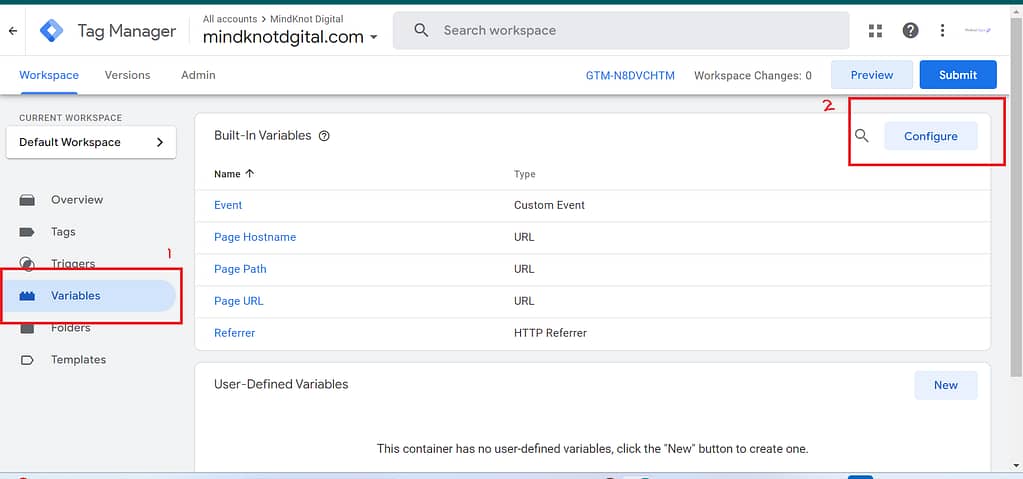Click the user account avatar

(977, 31)
